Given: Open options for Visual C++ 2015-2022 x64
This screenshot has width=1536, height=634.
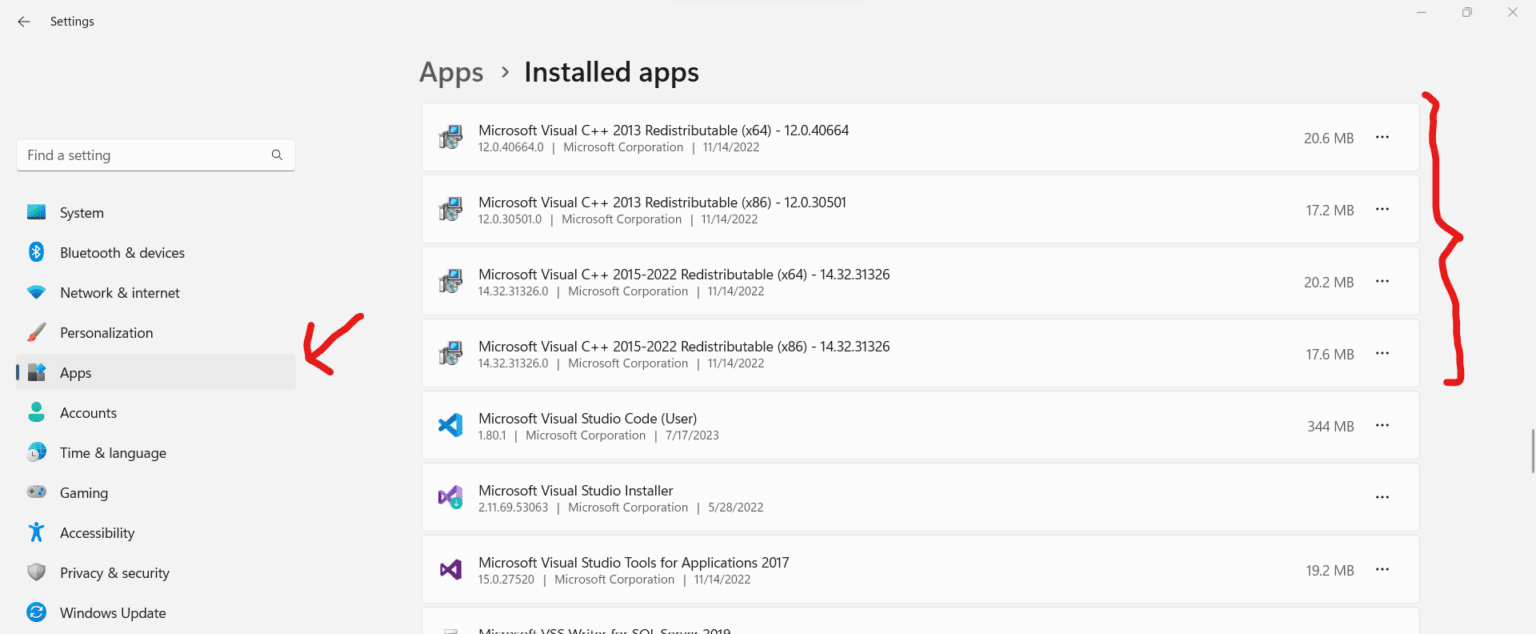Looking at the screenshot, I should click(1382, 282).
